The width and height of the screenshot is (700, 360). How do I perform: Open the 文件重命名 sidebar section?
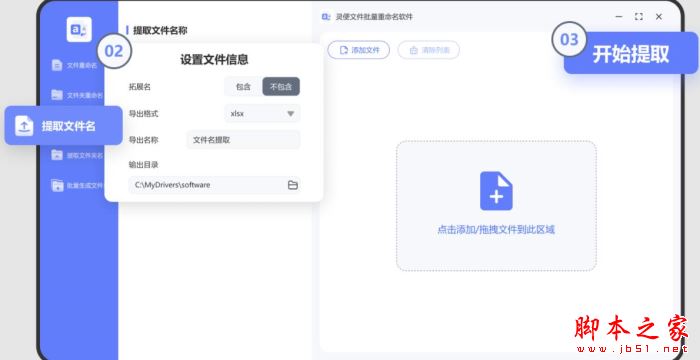tap(74, 65)
